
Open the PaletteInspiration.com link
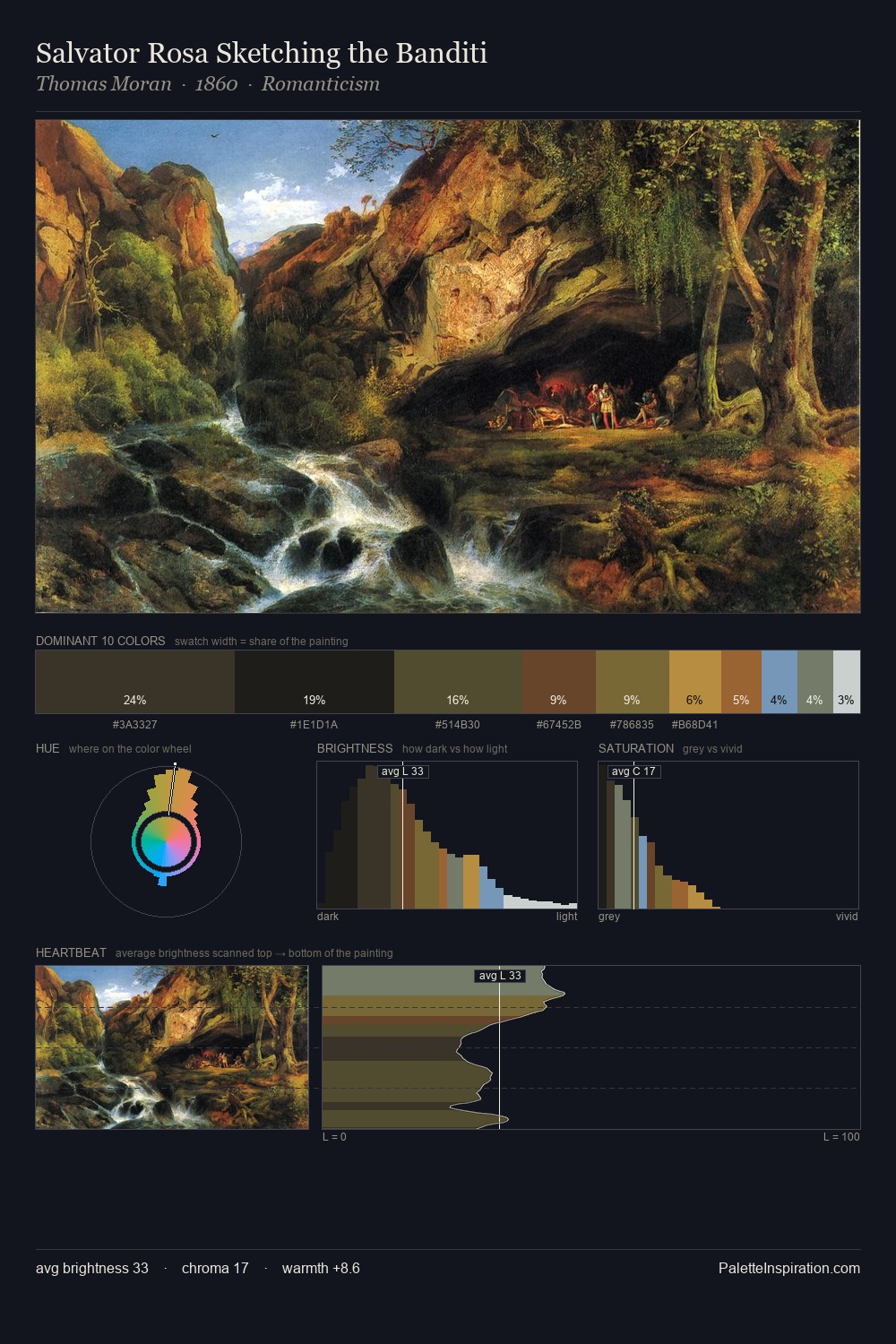[x=789, y=1268]
